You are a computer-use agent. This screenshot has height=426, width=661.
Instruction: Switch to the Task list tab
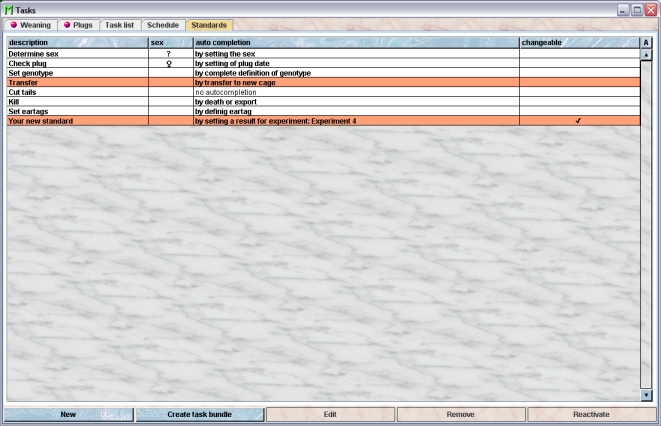pyautogui.click(x=119, y=24)
